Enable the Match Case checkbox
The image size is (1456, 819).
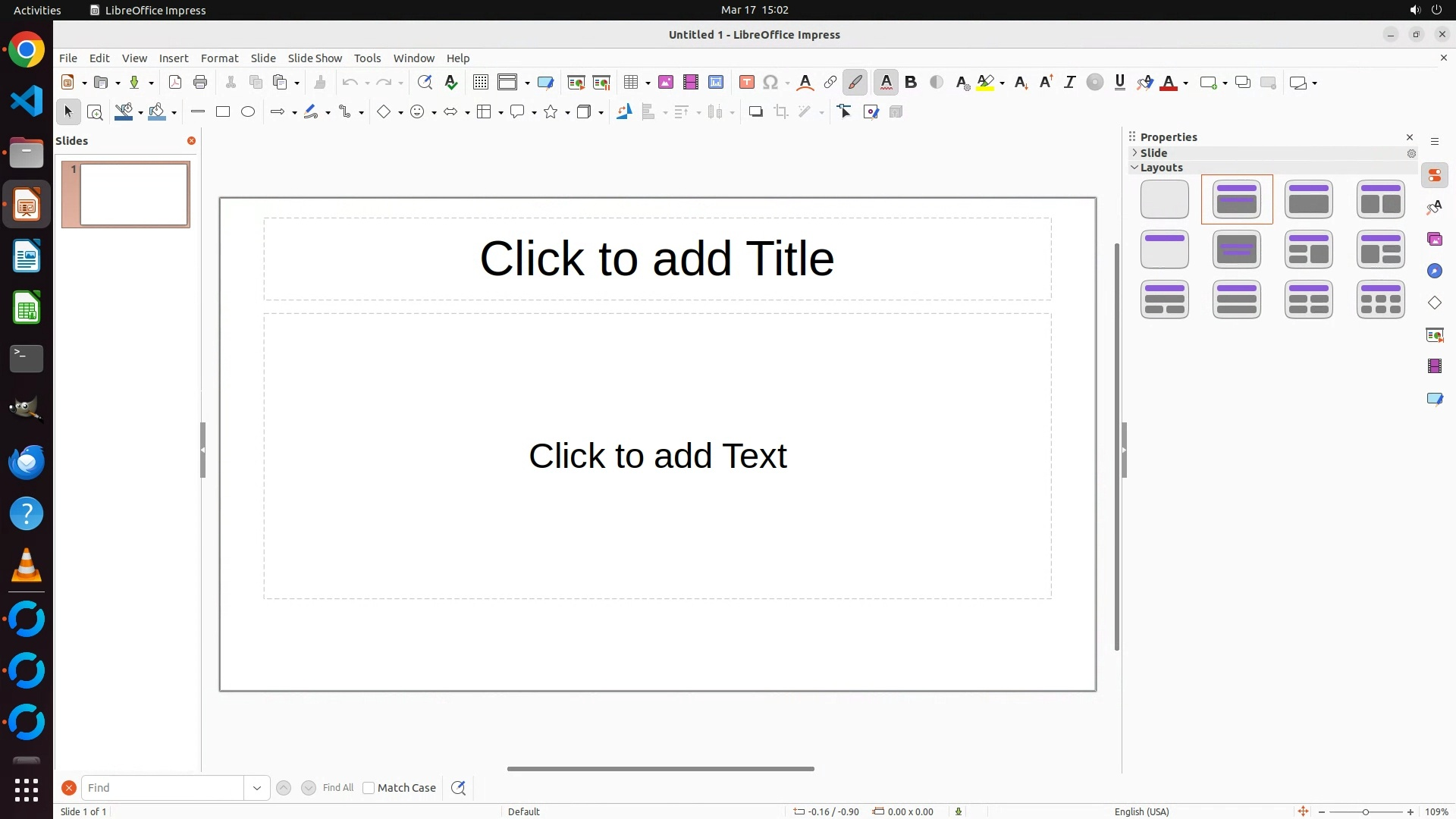point(369,788)
